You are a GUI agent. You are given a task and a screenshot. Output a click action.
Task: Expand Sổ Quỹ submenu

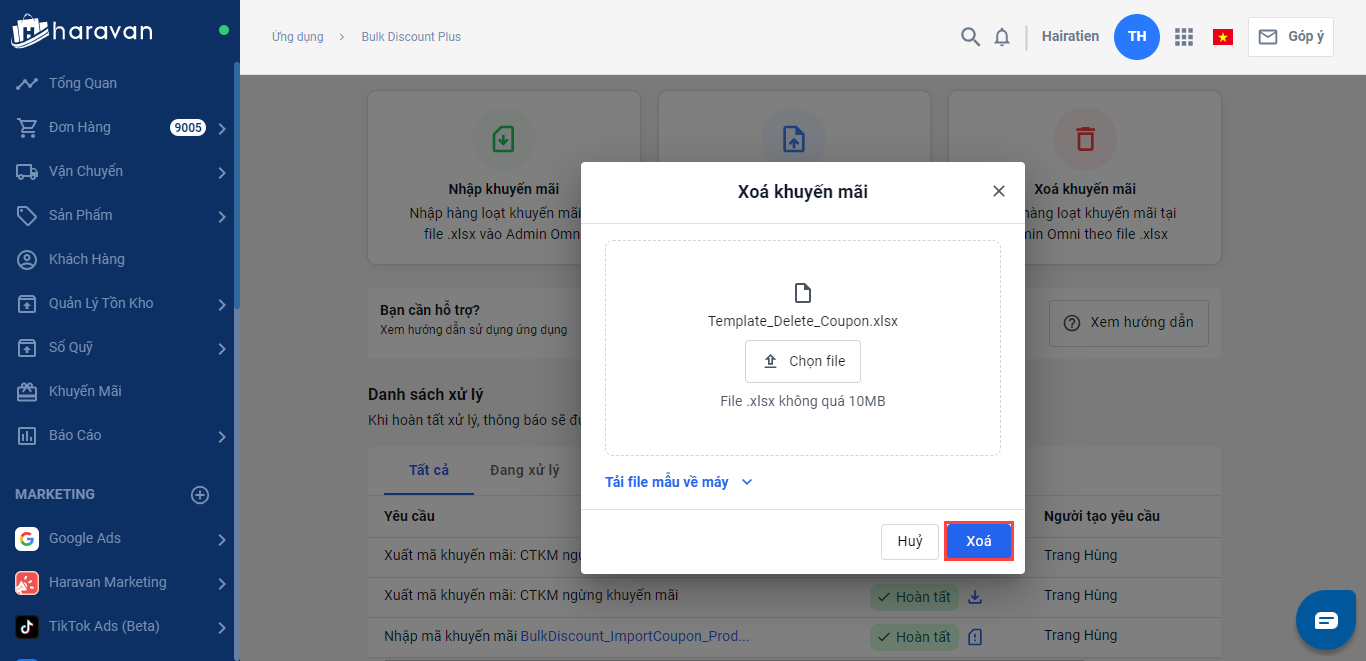[x=222, y=348]
